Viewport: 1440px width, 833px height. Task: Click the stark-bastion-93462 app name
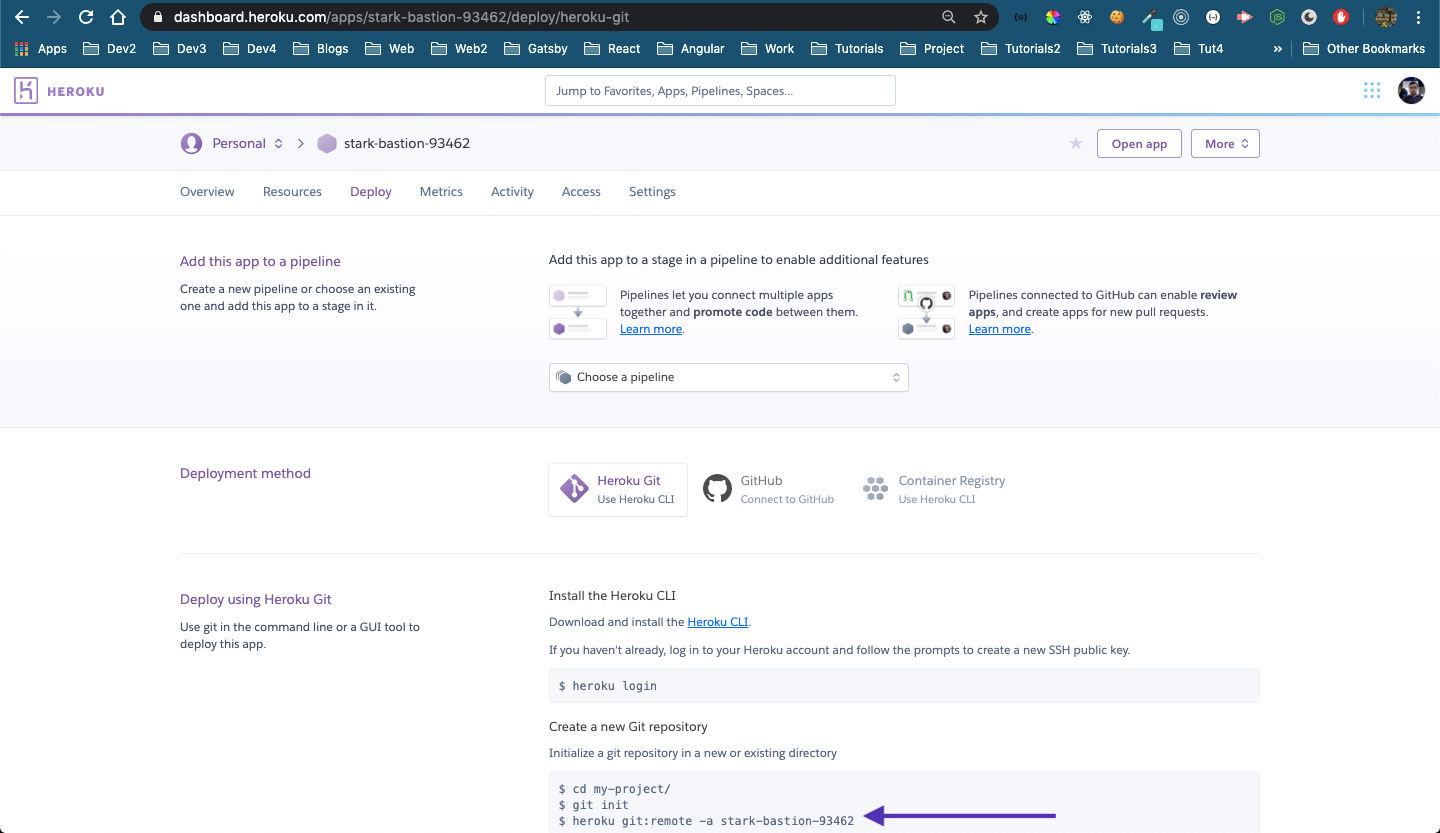coord(407,144)
